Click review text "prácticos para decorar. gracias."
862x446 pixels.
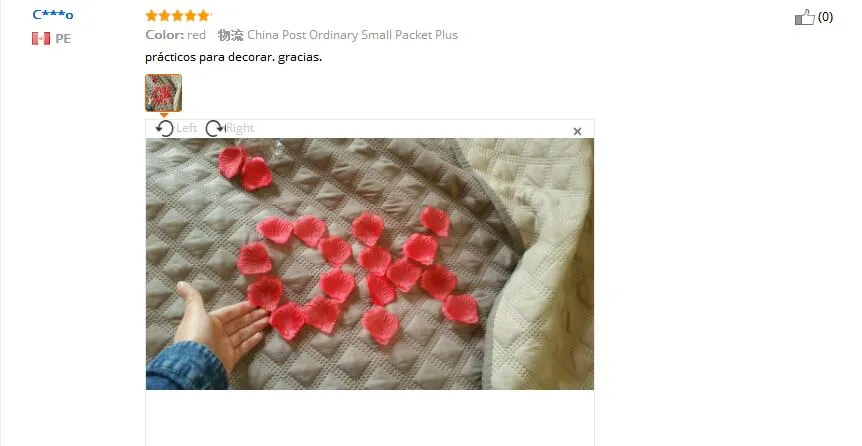tap(234, 57)
